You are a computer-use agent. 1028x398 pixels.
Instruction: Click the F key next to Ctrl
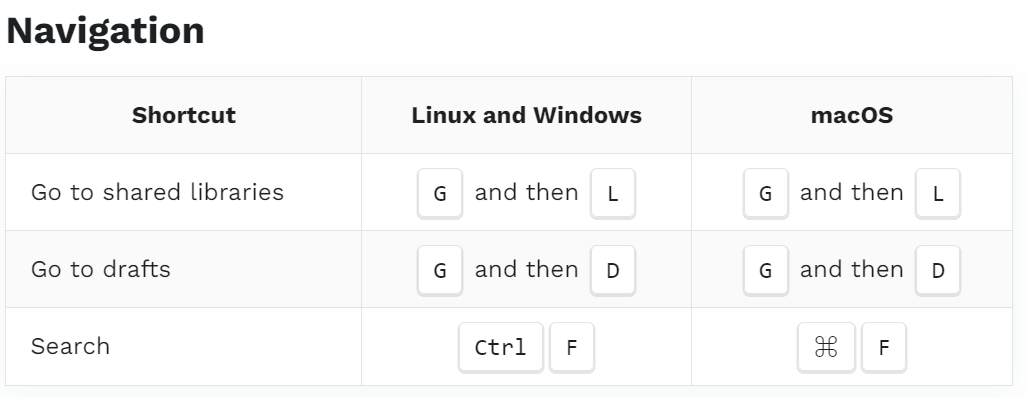pos(572,347)
